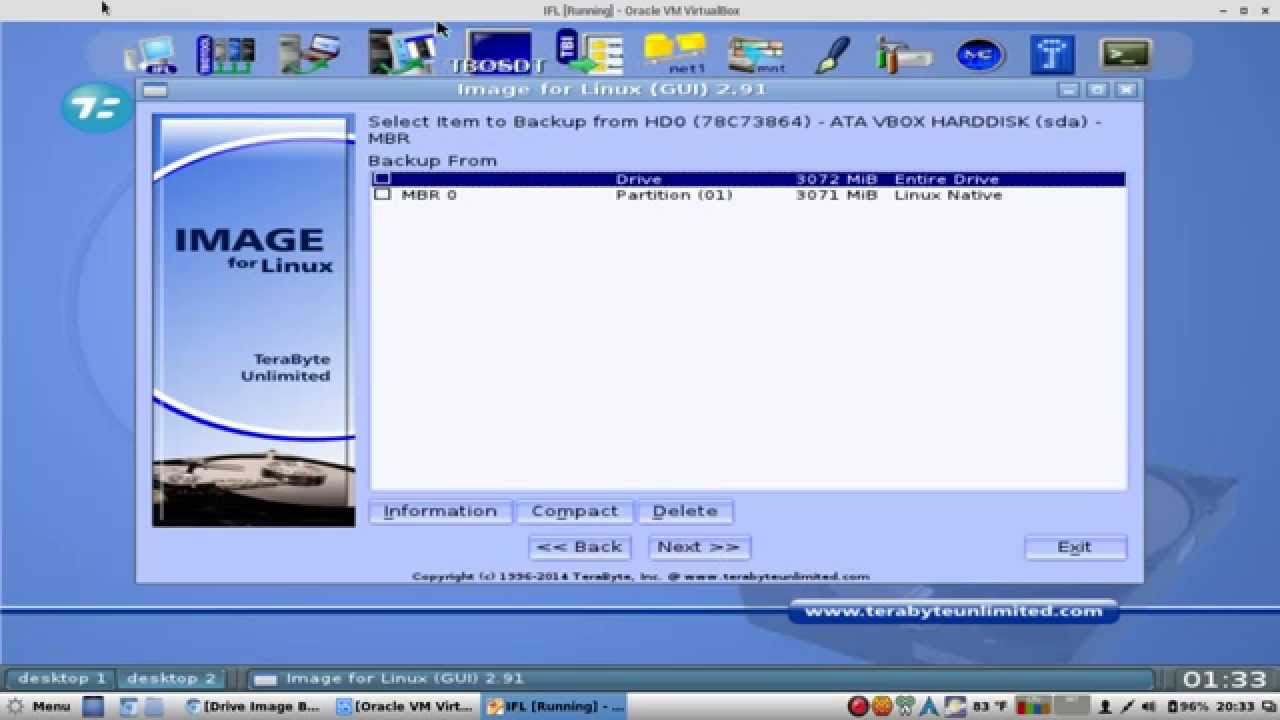Tick the Entire Drive checkbox
The height and width of the screenshot is (720, 1280).
pos(382,179)
